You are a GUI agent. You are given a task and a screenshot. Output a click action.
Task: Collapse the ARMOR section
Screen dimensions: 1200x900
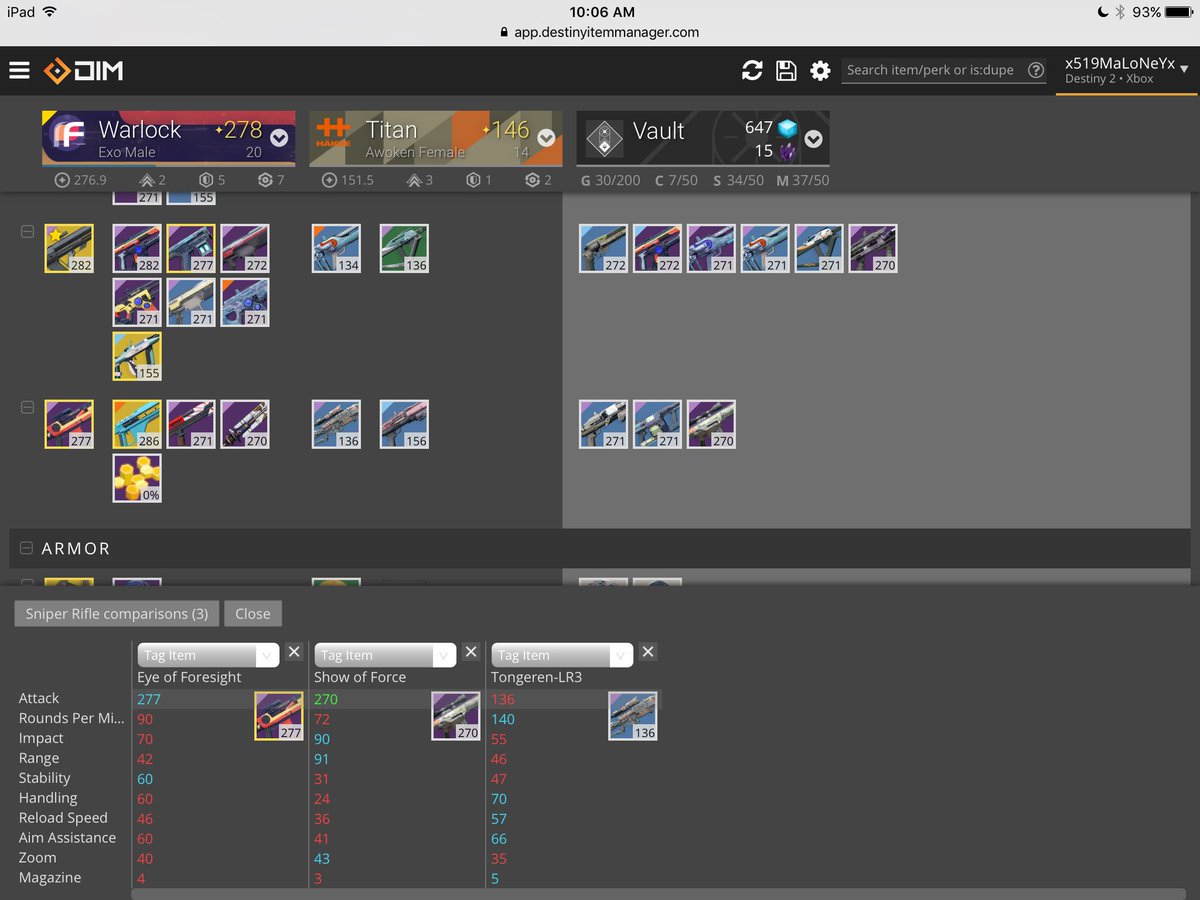click(27, 548)
